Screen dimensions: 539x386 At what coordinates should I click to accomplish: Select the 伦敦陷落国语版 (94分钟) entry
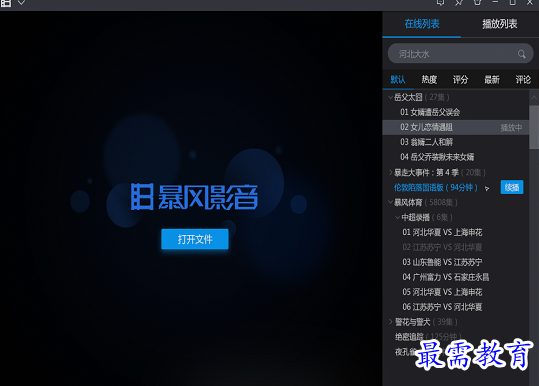(x=436, y=187)
